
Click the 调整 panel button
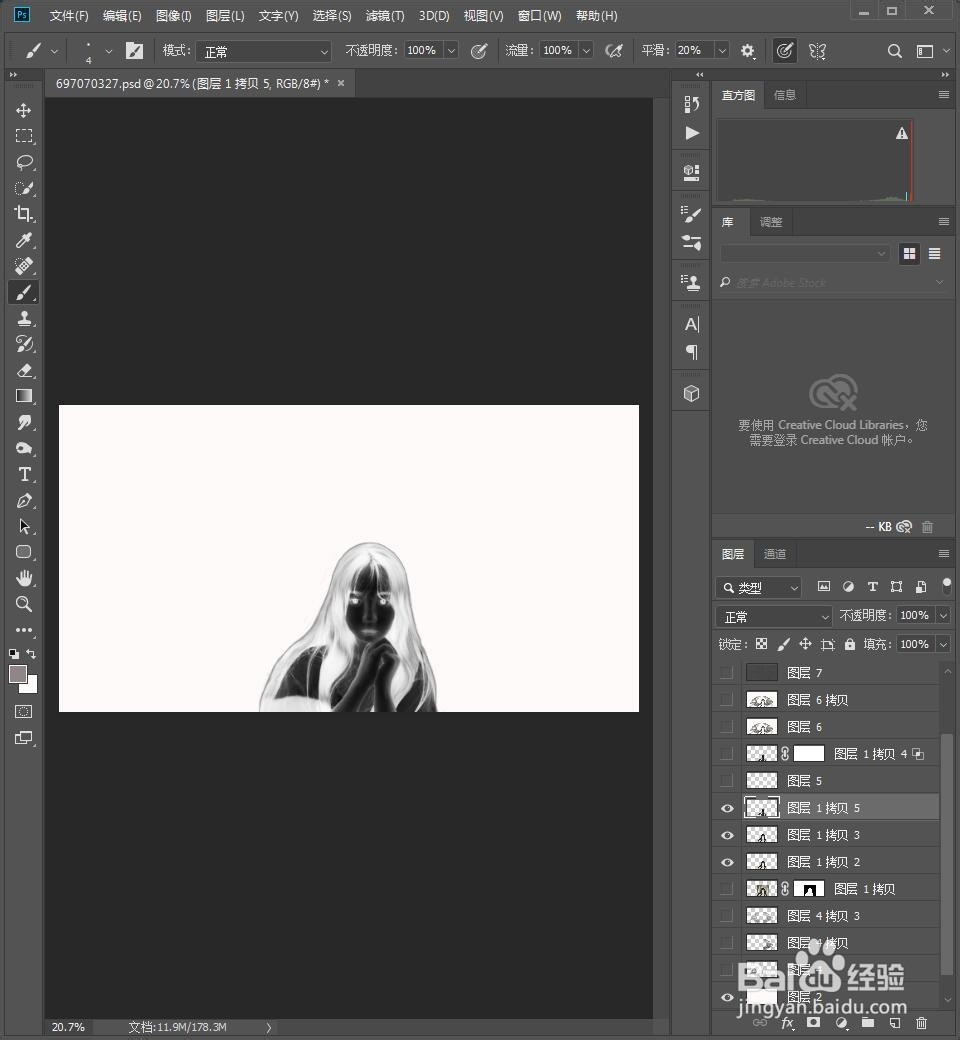(770, 222)
